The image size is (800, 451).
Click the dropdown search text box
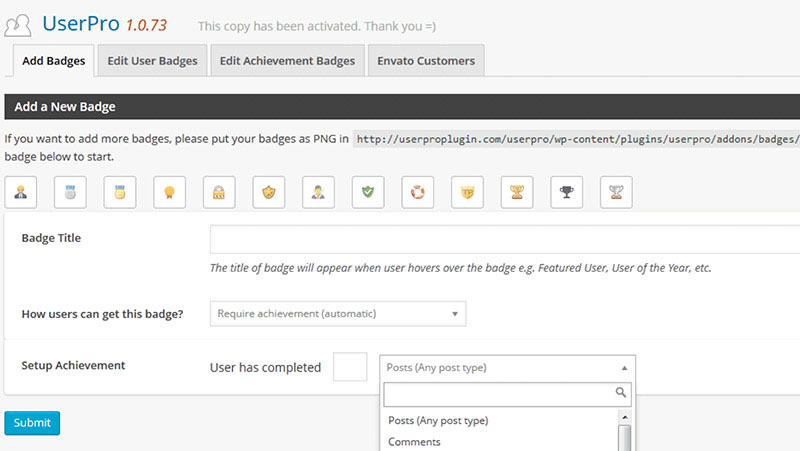tap(508, 394)
